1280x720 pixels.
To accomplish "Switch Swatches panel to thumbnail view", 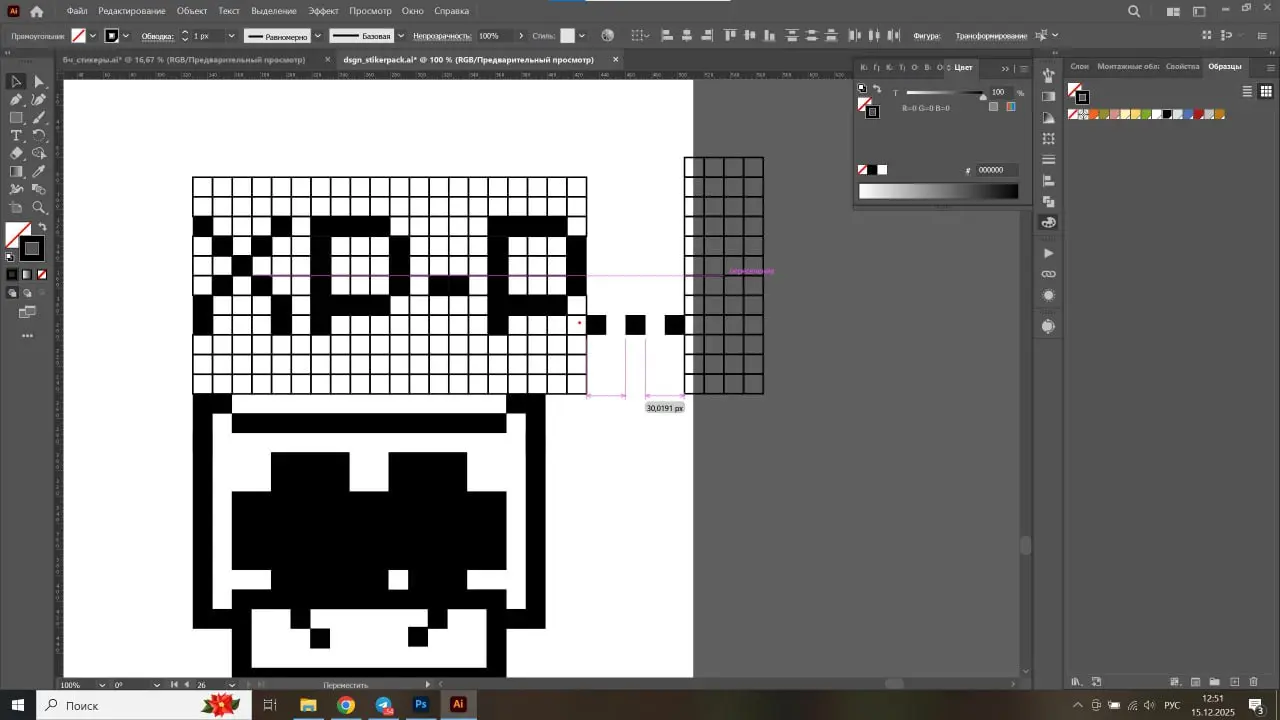I will point(1265,91).
